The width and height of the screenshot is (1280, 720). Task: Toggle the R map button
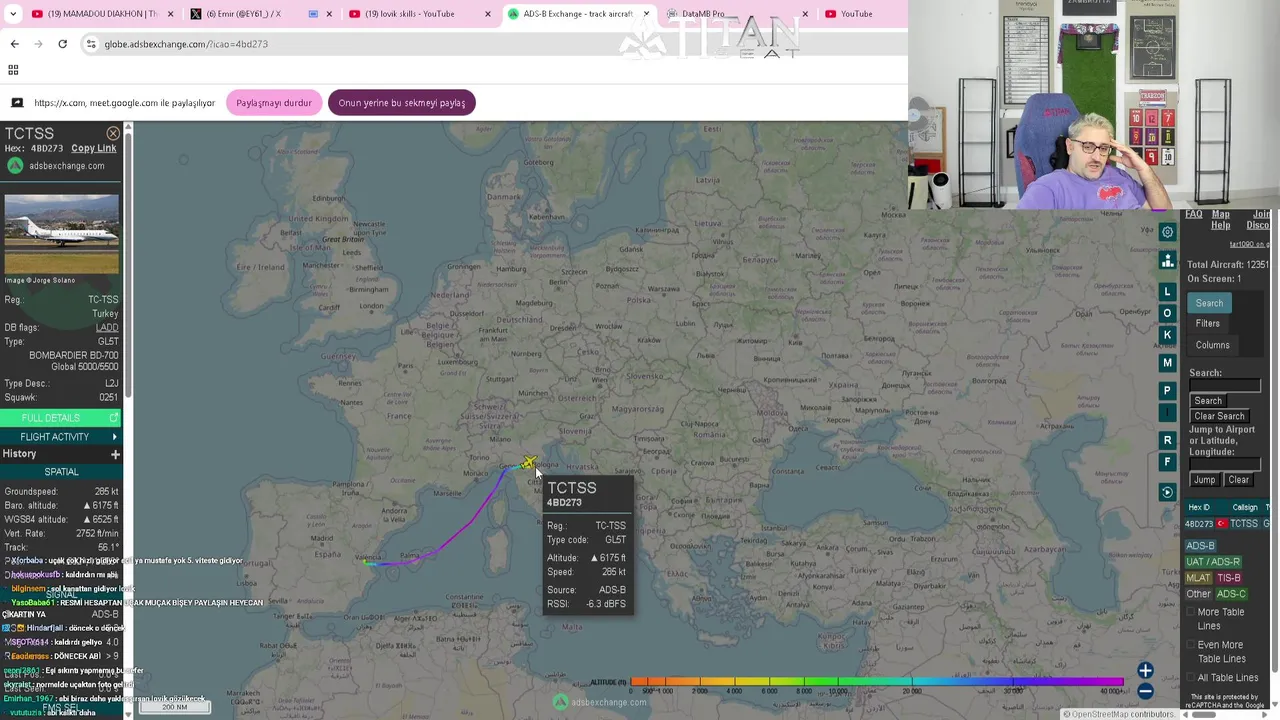click(1167, 440)
